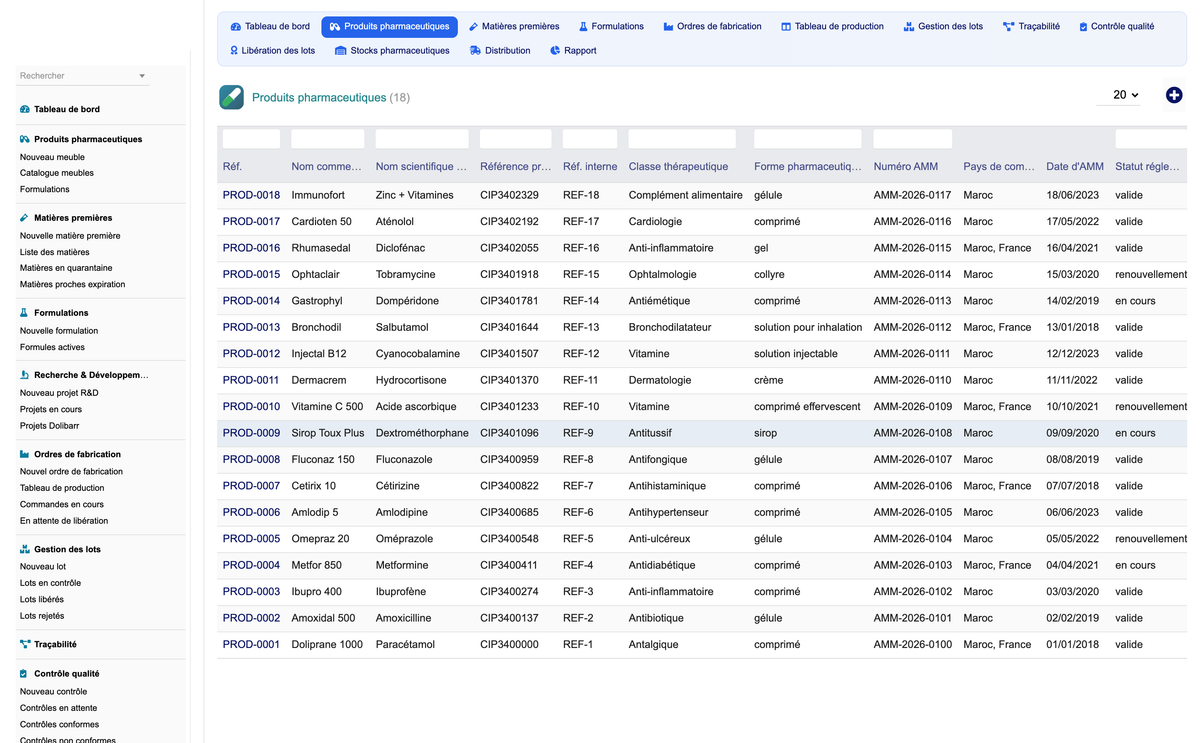Open the Matières premières tab
Viewport: 1200px width, 743px height.
point(514,27)
